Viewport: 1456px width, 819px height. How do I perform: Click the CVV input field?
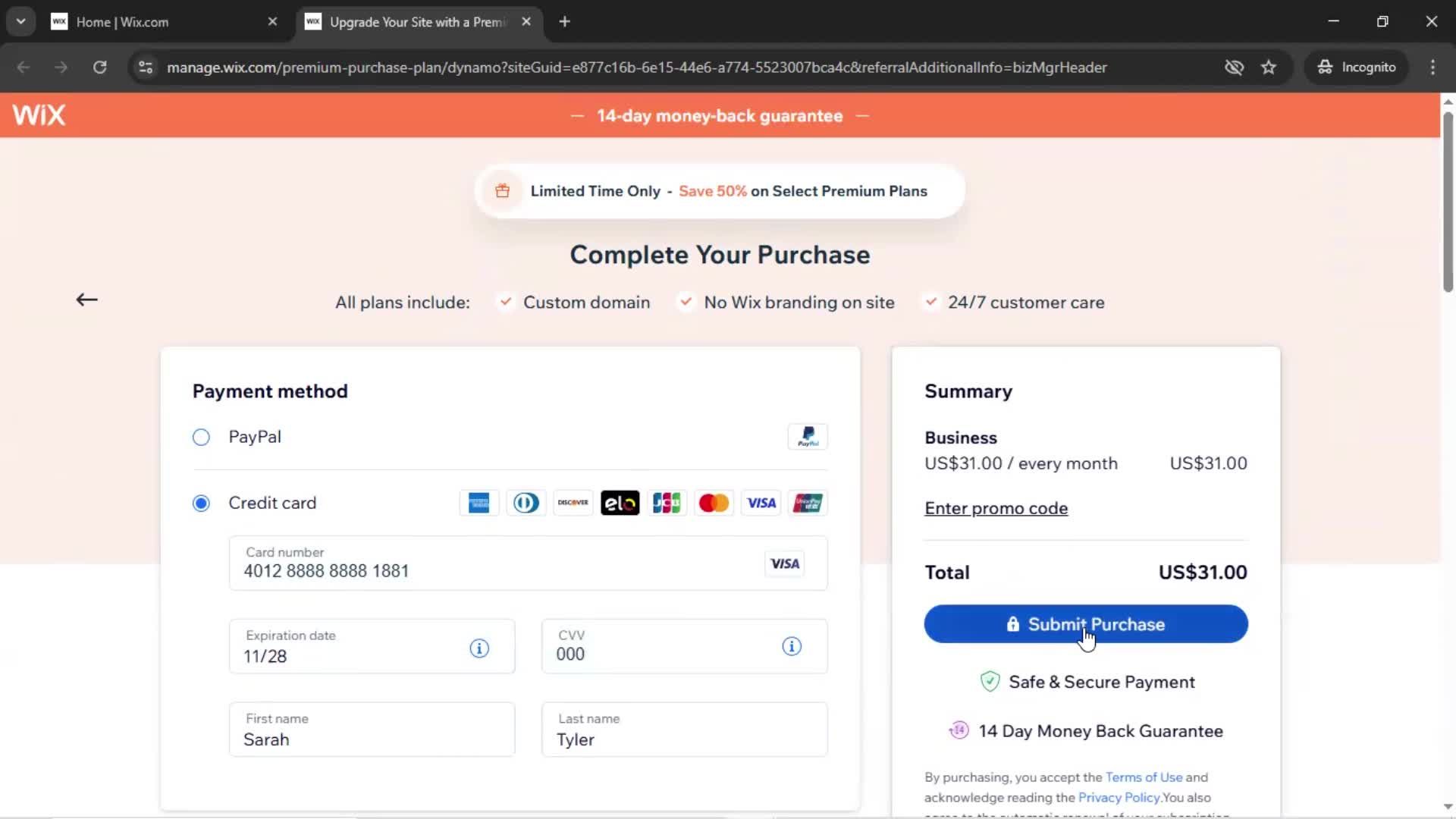coord(684,646)
